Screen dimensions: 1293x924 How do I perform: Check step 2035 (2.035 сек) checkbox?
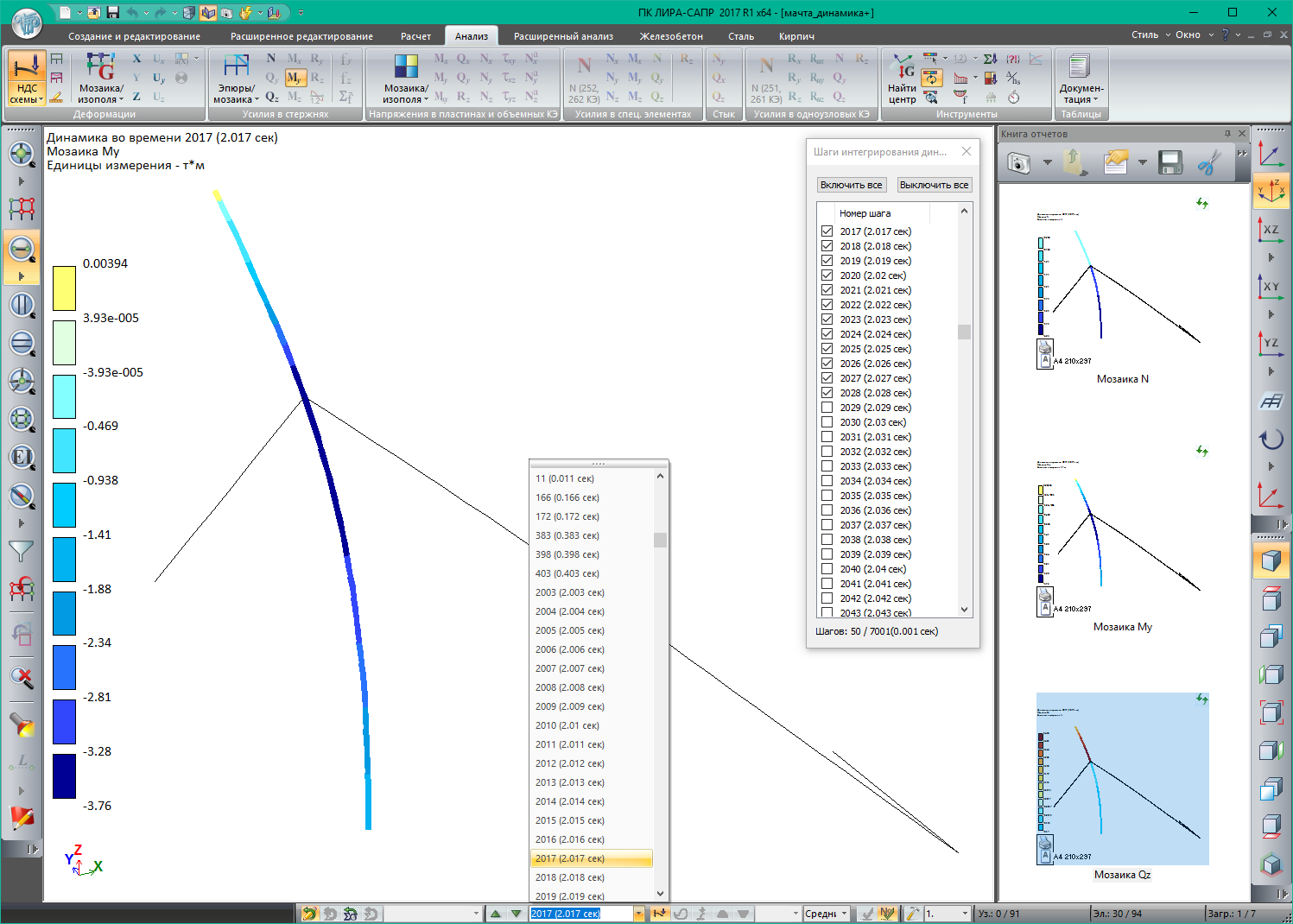[827, 496]
